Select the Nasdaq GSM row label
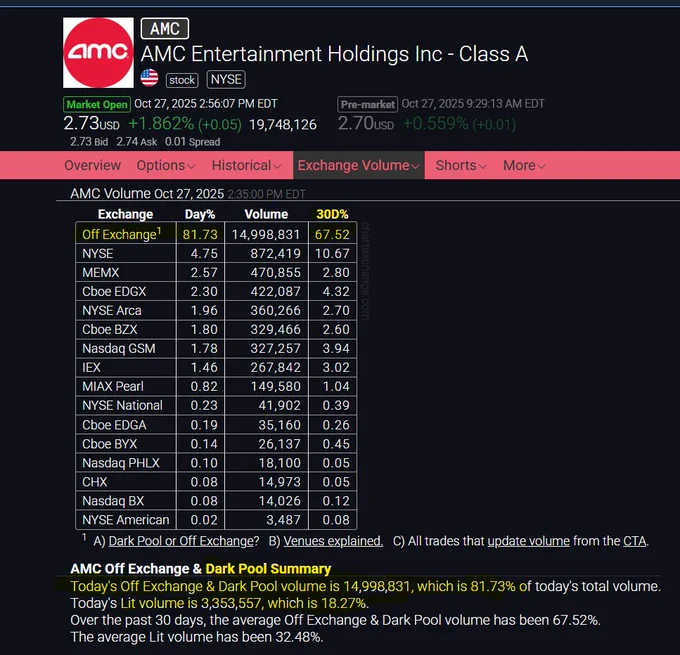Viewport: 680px width, 655px height. click(118, 348)
